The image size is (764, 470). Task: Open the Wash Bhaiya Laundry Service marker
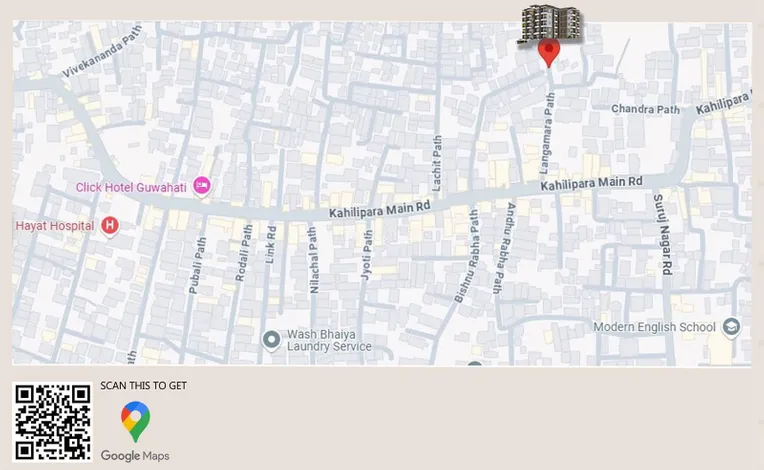point(271,340)
